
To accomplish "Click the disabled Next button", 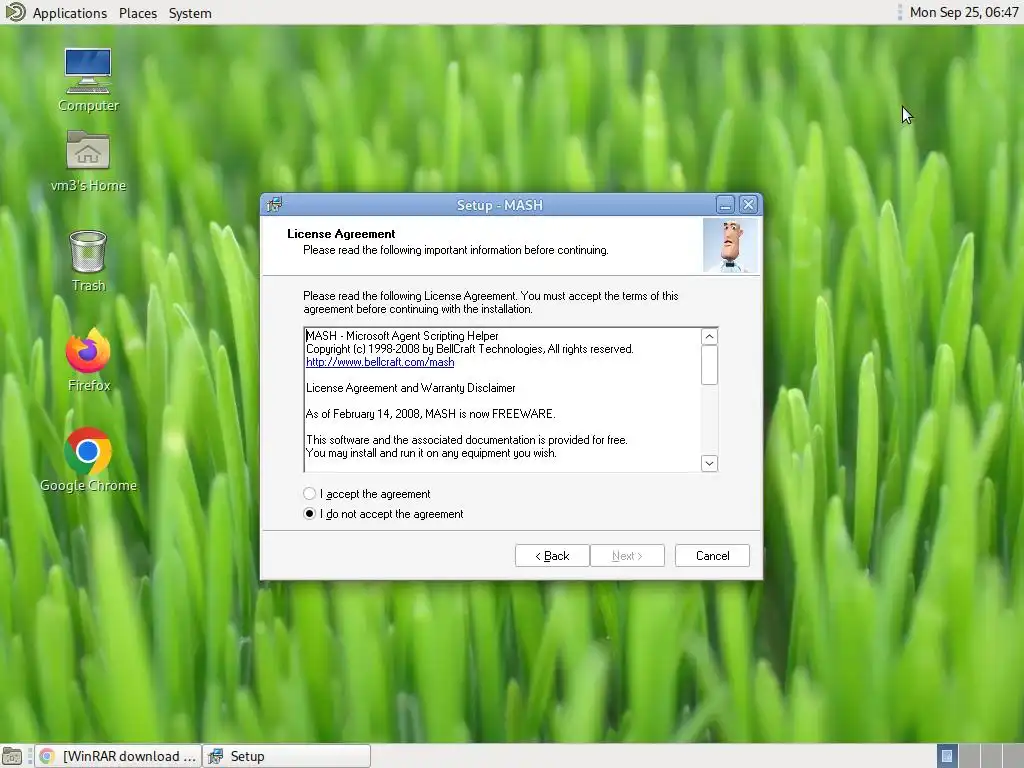I will tap(627, 556).
